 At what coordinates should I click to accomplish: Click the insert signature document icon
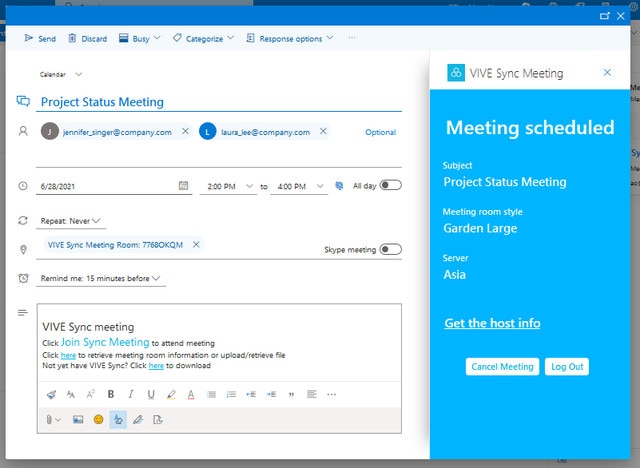click(158, 419)
